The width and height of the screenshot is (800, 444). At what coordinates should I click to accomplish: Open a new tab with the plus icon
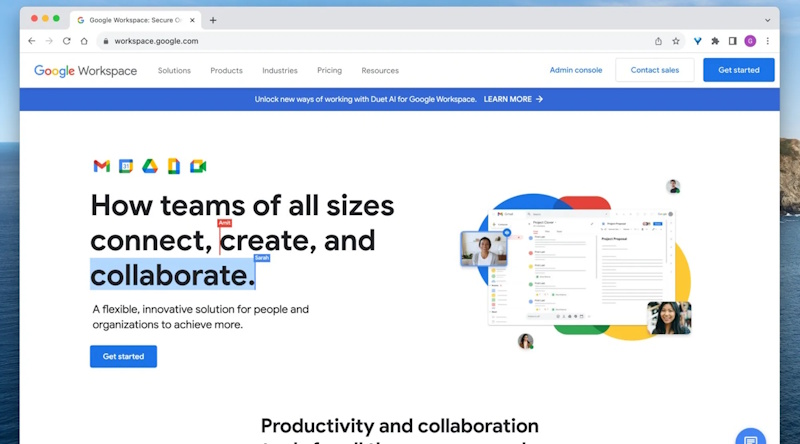tap(213, 20)
